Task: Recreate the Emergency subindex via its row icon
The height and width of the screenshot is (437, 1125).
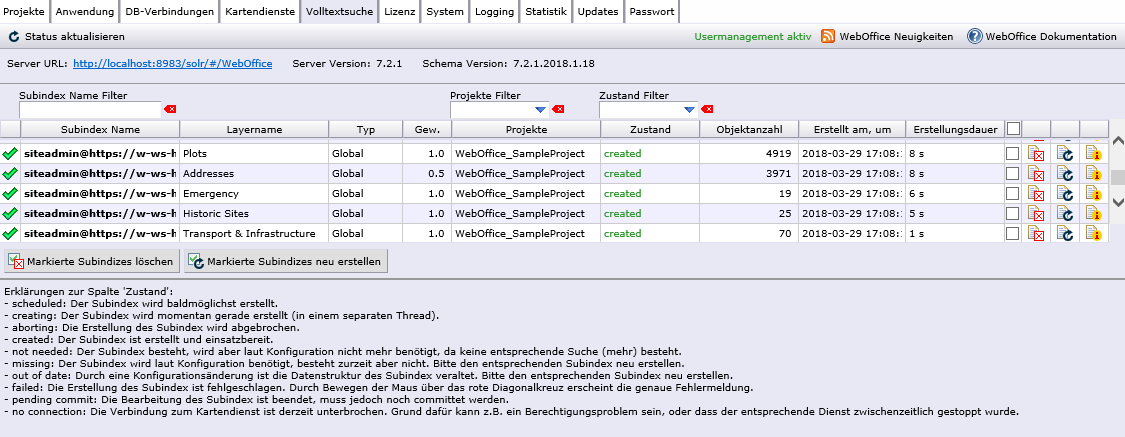Action: [x=1065, y=194]
